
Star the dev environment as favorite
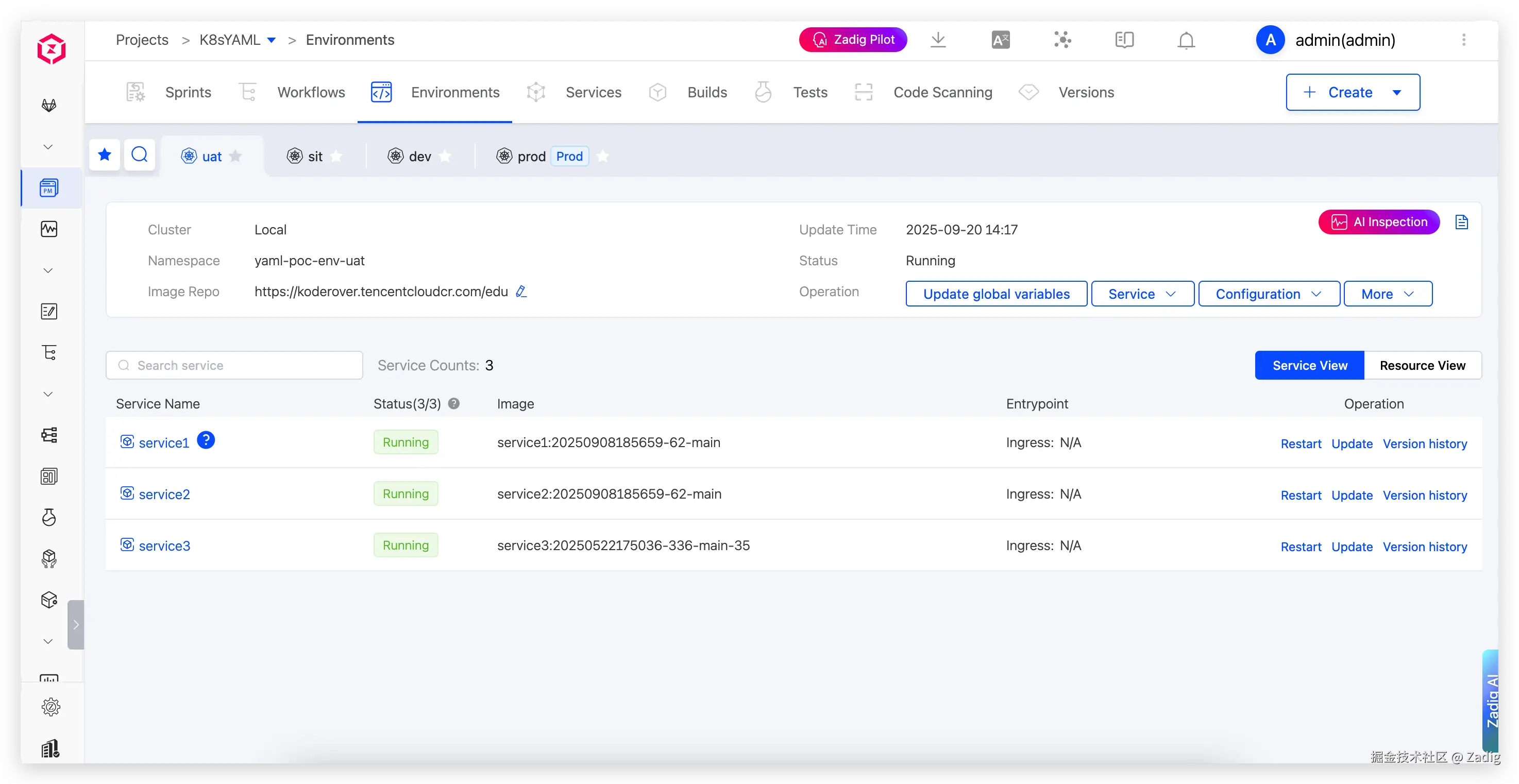click(445, 156)
